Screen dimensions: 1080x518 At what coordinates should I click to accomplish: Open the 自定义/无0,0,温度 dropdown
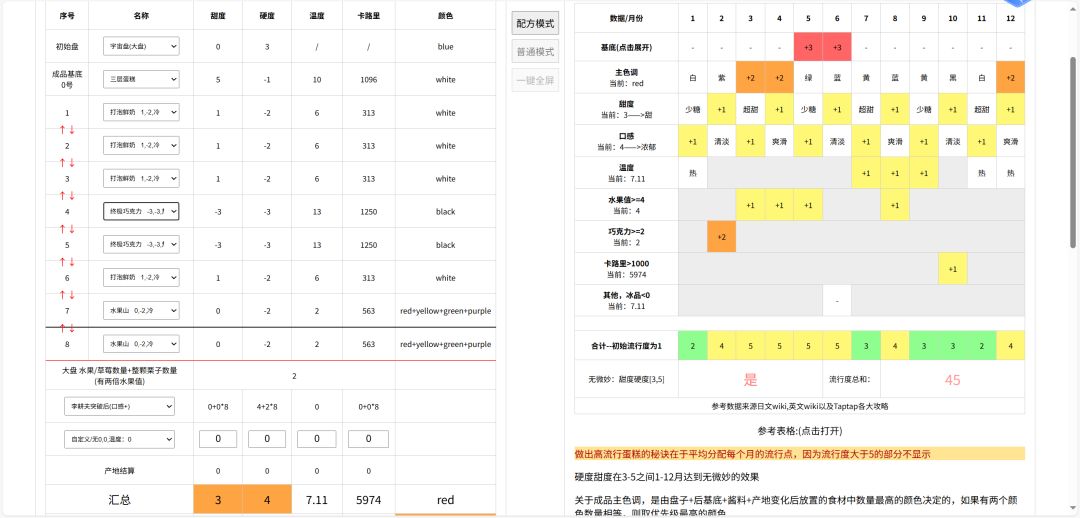[x=119, y=439]
